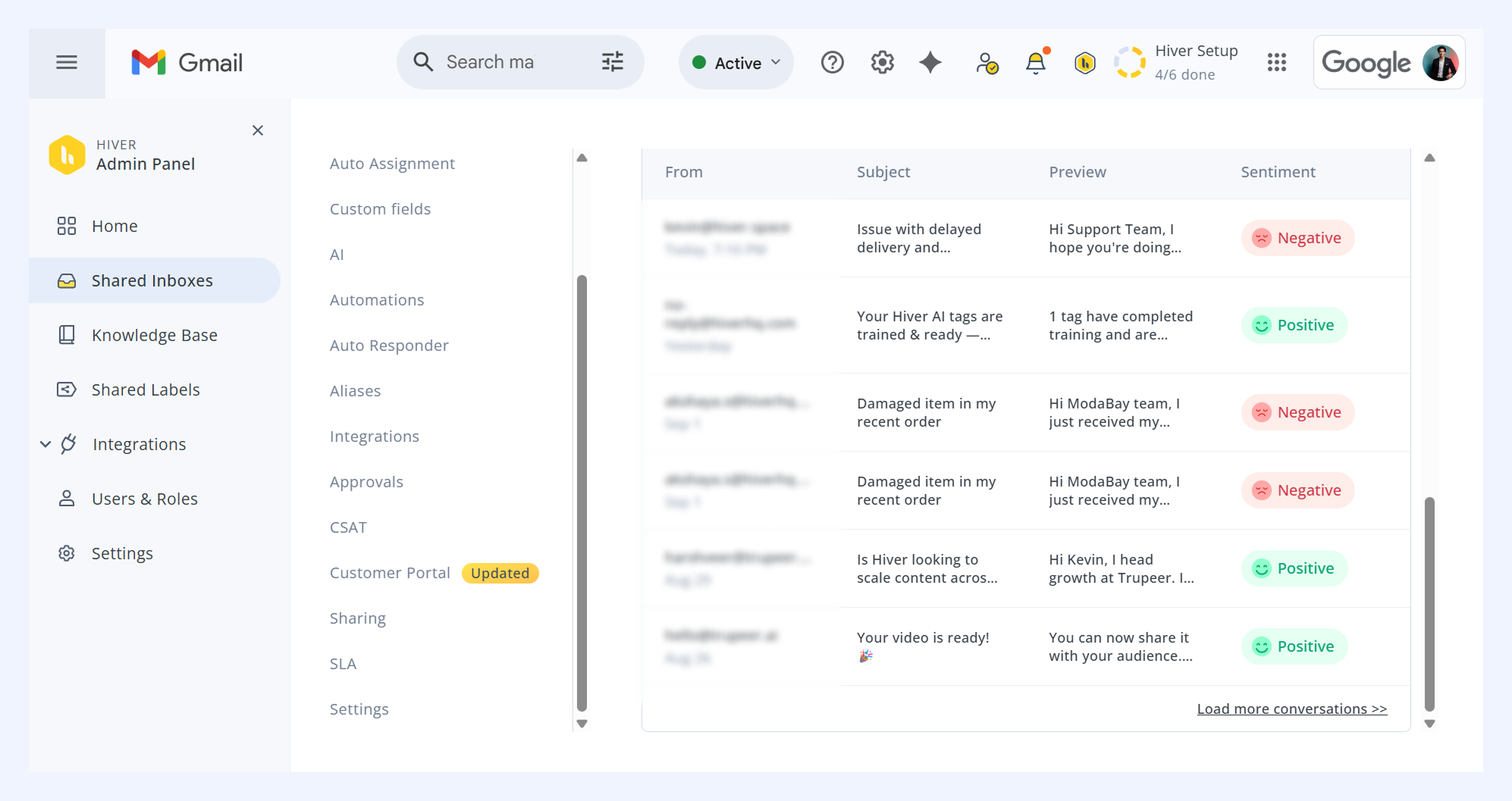This screenshot has width=1512, height=801.
Task: Open the Sharing tab
Action: 358,618
